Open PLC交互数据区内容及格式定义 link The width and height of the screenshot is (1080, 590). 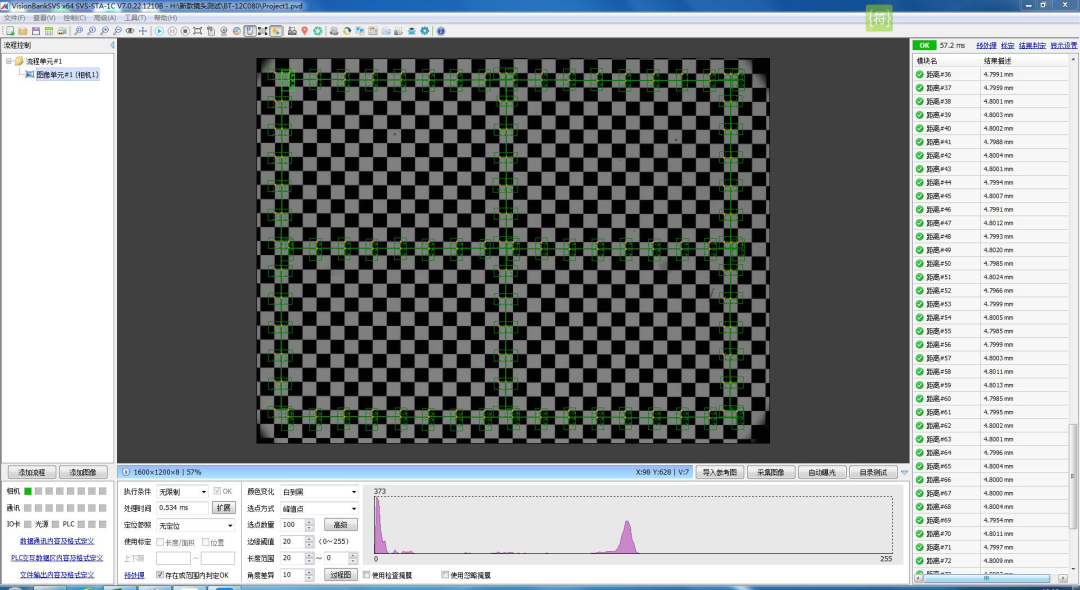coord(57,558)
